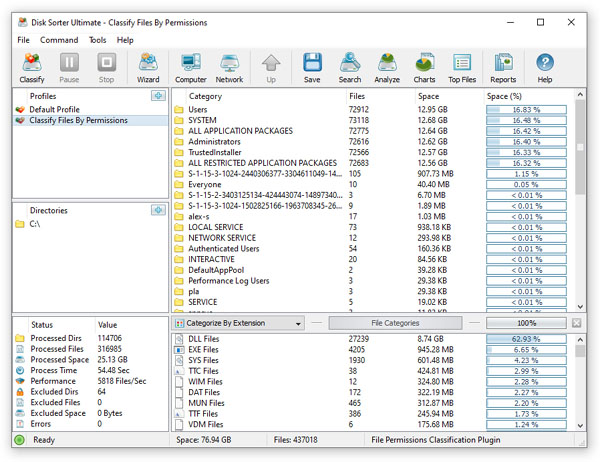
Task: Open the Network toolbar icon
Action: pos(229,68)
